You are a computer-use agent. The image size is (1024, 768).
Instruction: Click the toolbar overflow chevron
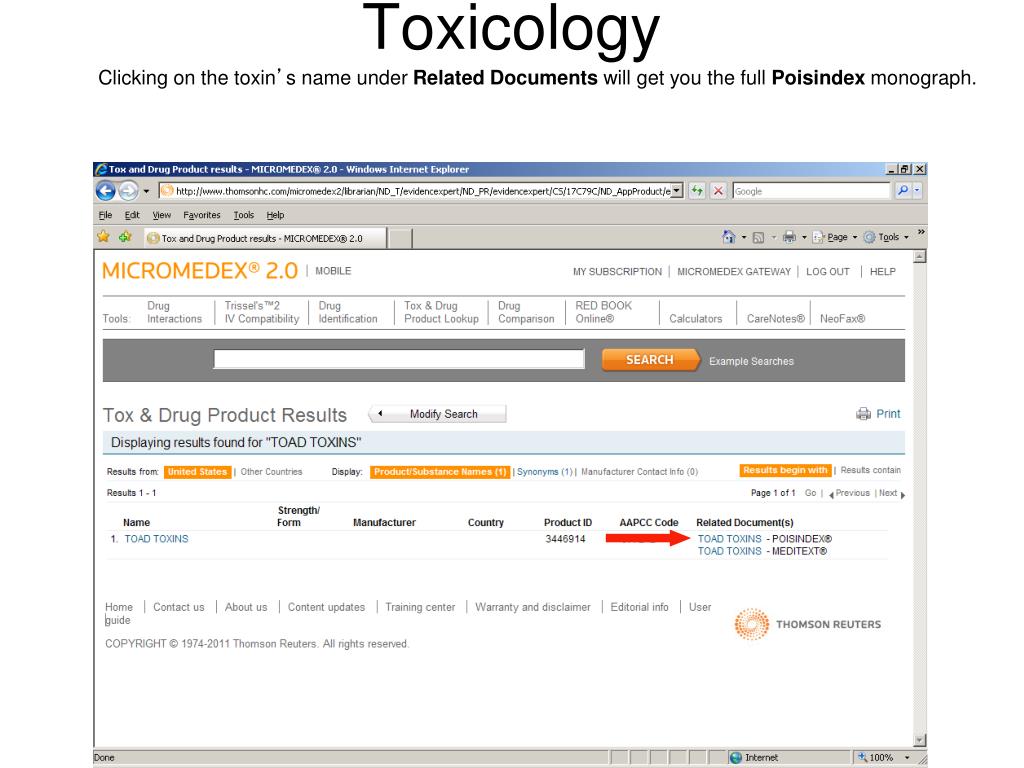click(921, 232)
